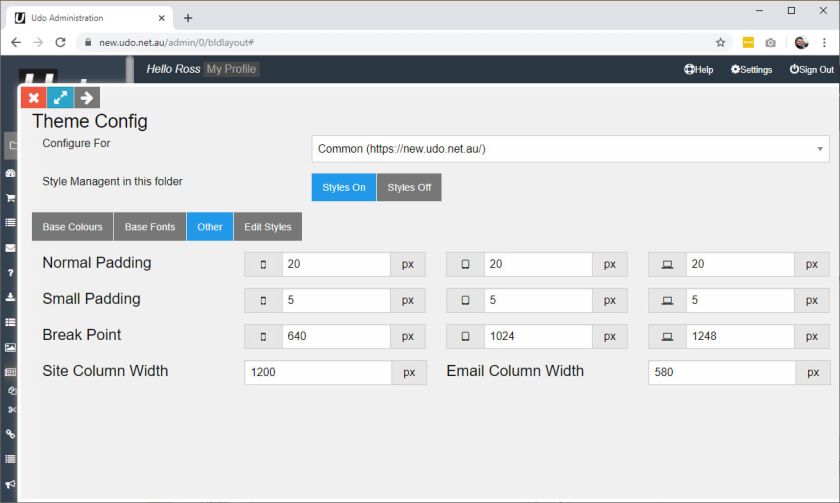Click the mobile icon beside Small Padding
840x503 pixels.
[x=263, y=300]
